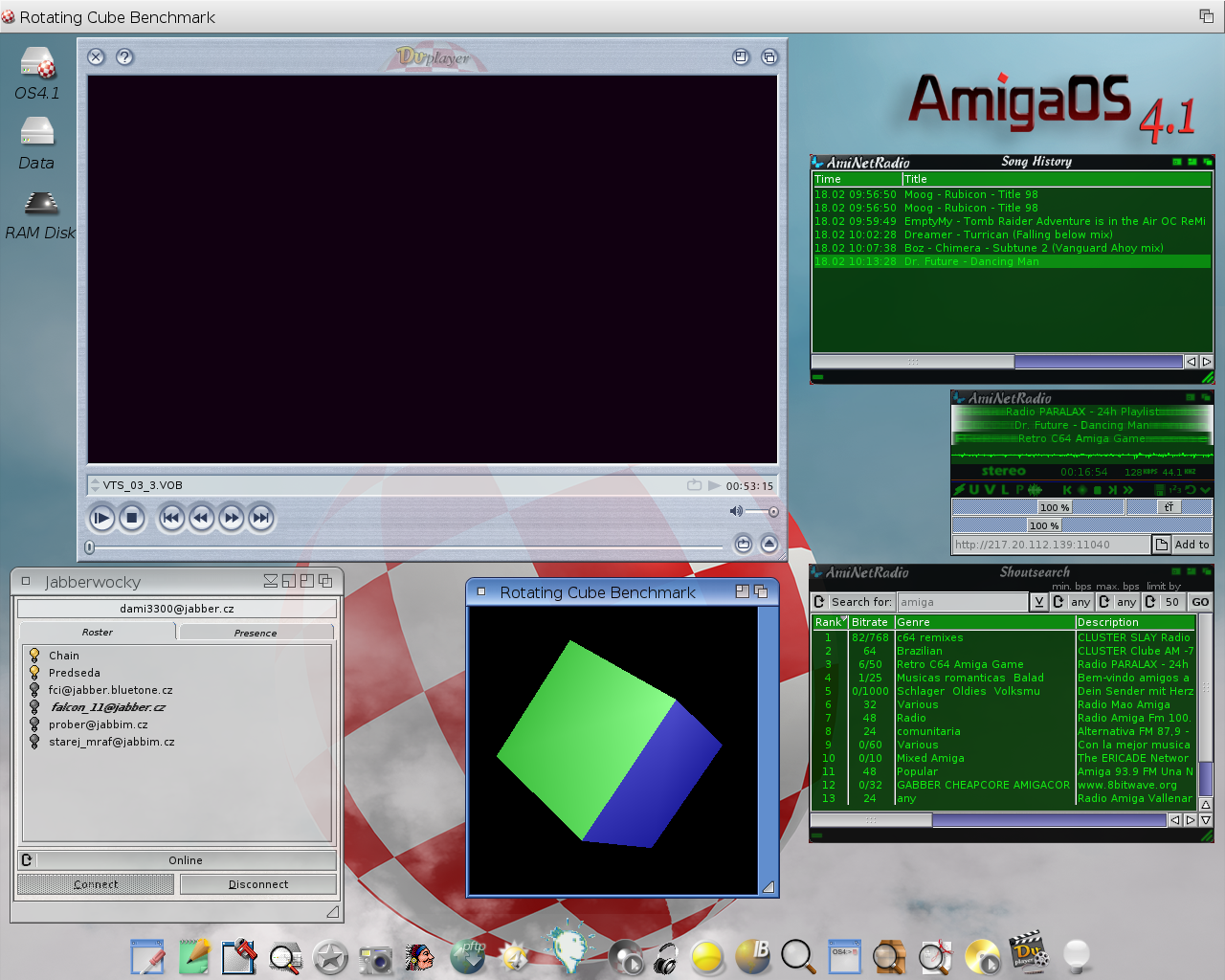Switch to the Roster tab in Jabberwocky
The image size is (1225, 980).
point(97,632)
